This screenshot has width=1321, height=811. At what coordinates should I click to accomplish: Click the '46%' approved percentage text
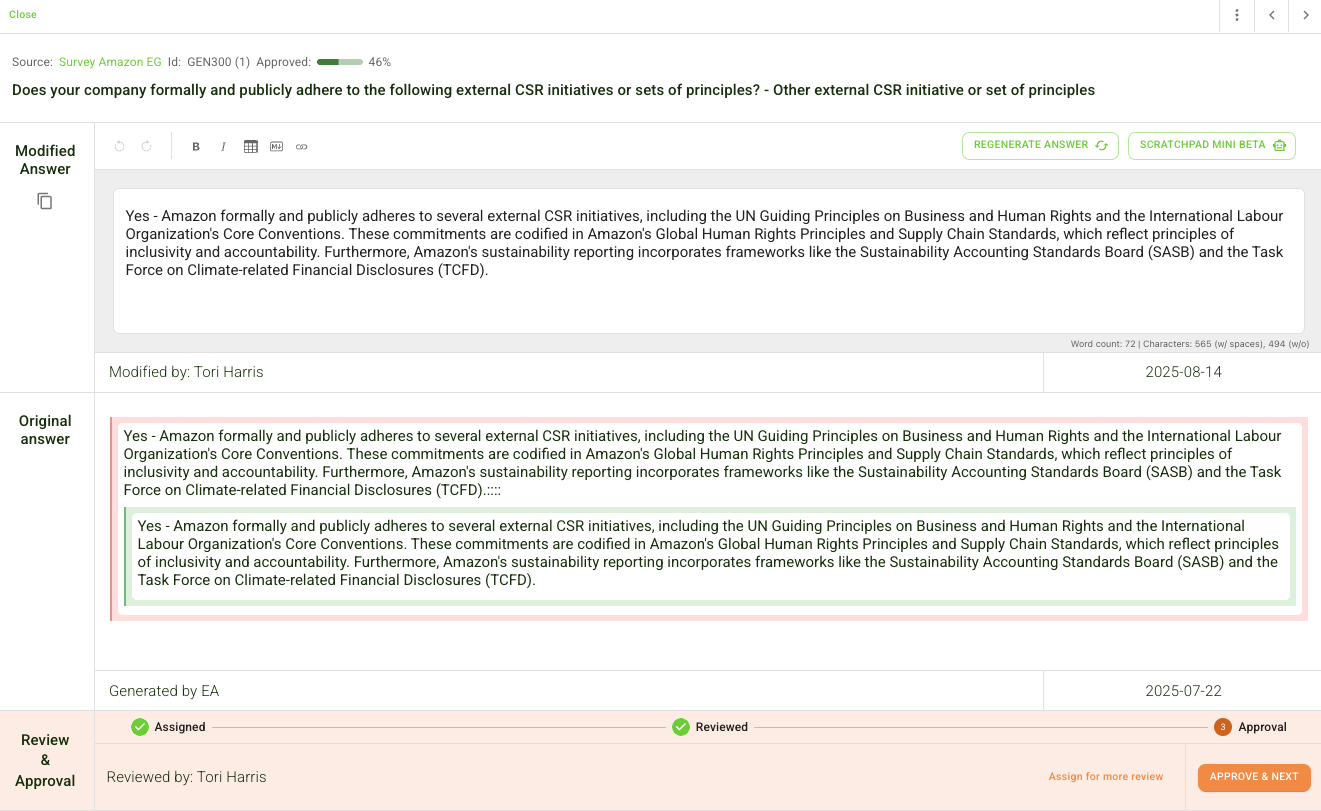coord(380,62)
